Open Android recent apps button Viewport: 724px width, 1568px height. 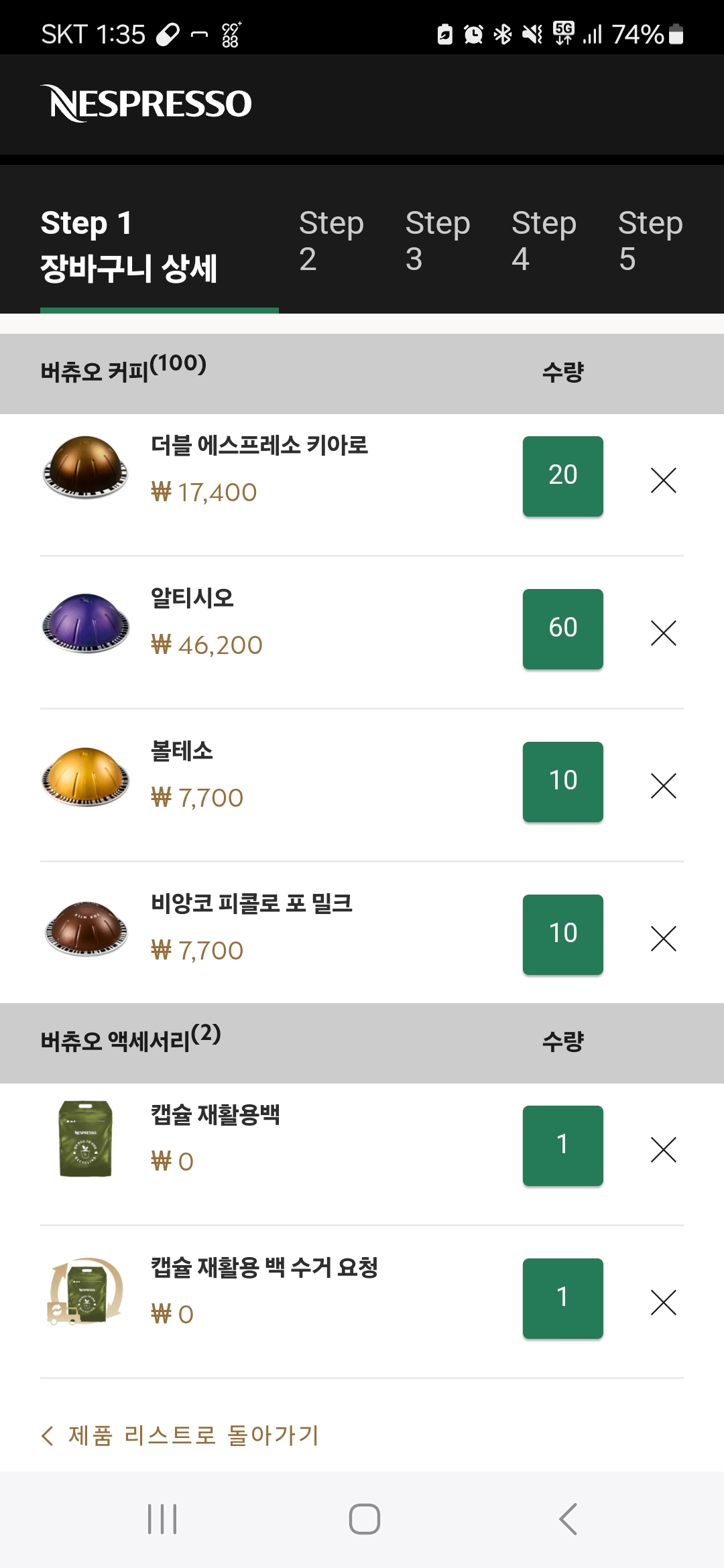[x=162, y=1519]
